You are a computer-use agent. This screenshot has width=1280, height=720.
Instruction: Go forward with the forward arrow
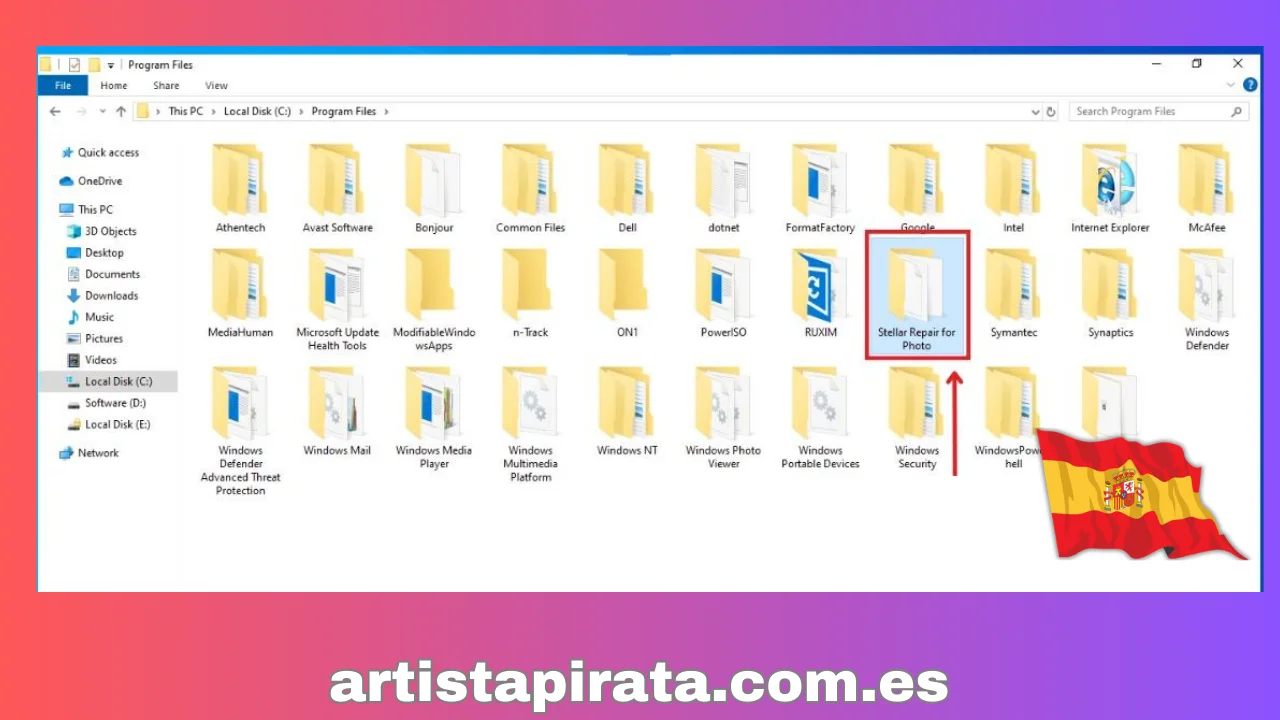(82, 111)
